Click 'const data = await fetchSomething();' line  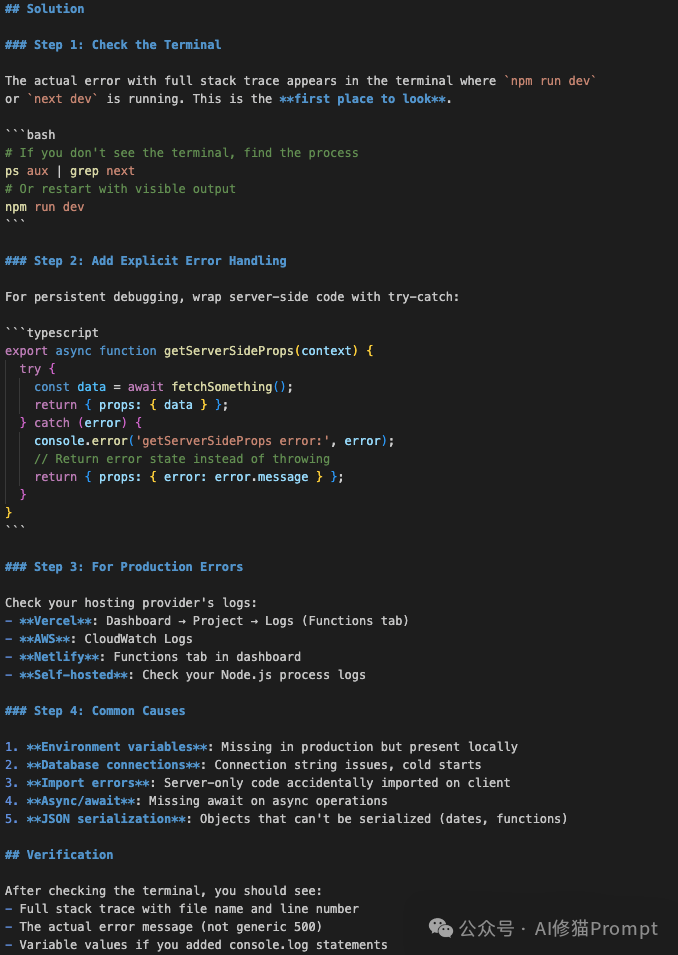tap(163, 387)
